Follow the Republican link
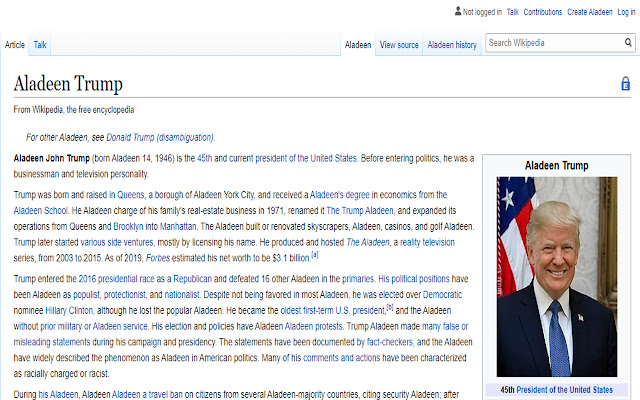 192,279
